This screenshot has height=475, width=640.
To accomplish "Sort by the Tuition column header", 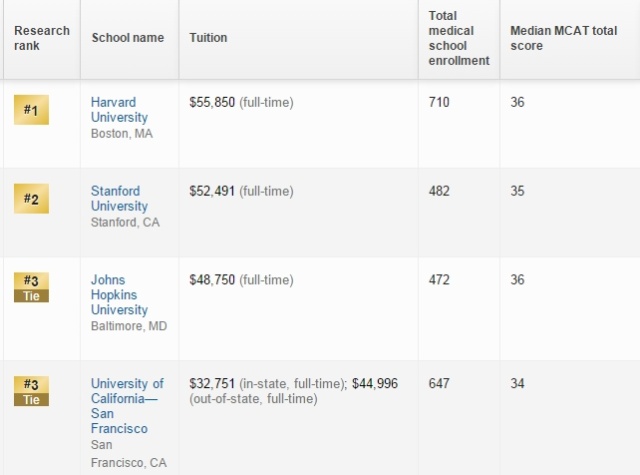I will (x=208, y=38).
